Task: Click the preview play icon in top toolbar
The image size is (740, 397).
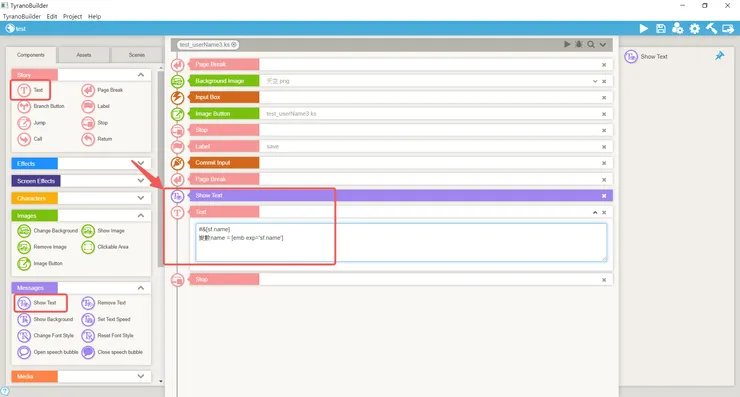Action: click(x=644, y=29)
